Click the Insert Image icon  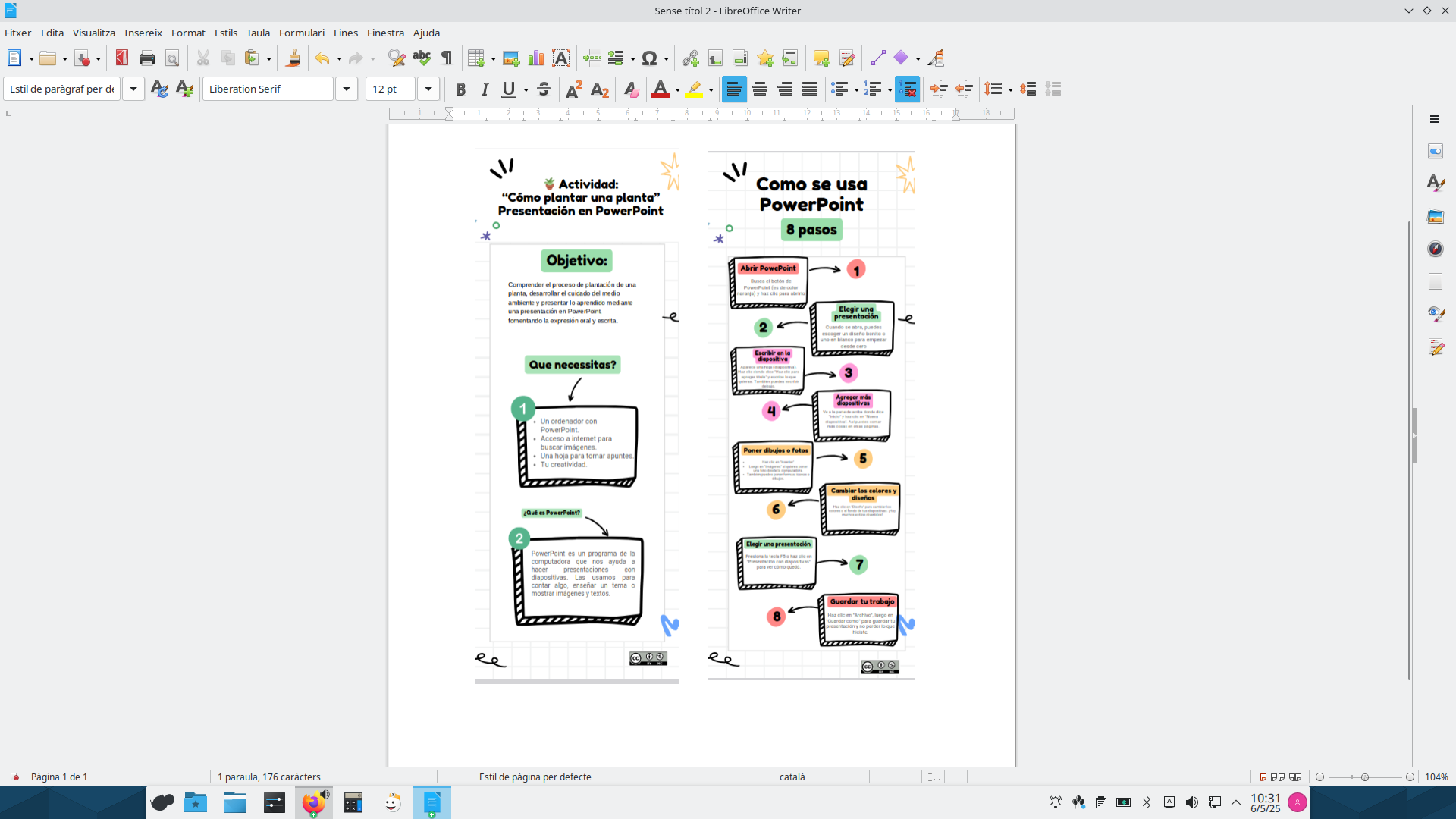pos(511,58)
